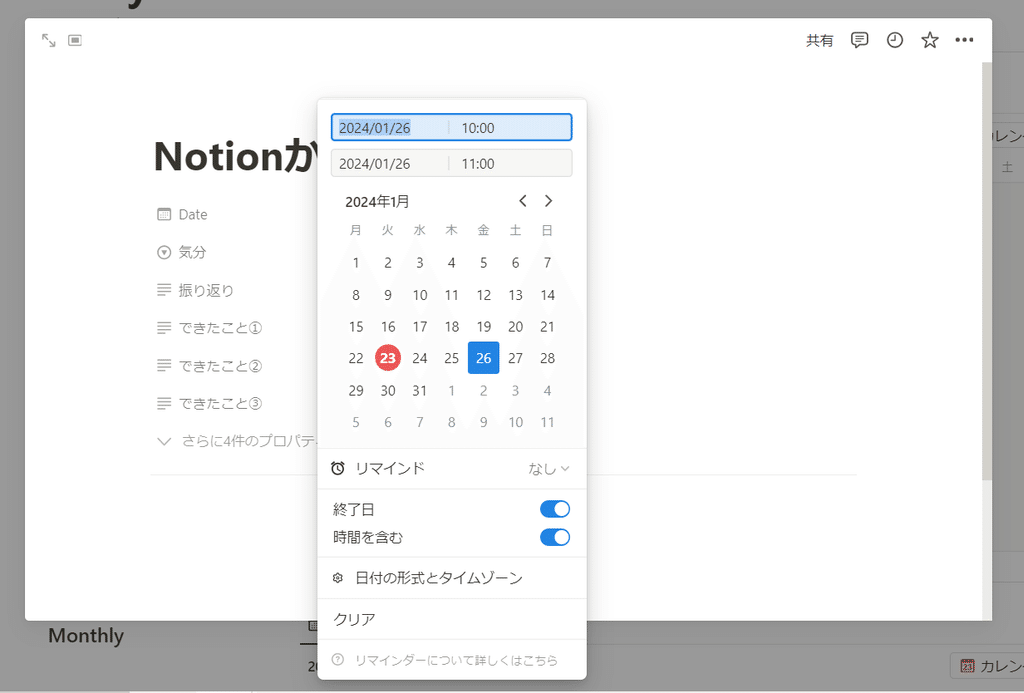Open the three-dot more menu
1024x693 pixels.
coord(965,40)
